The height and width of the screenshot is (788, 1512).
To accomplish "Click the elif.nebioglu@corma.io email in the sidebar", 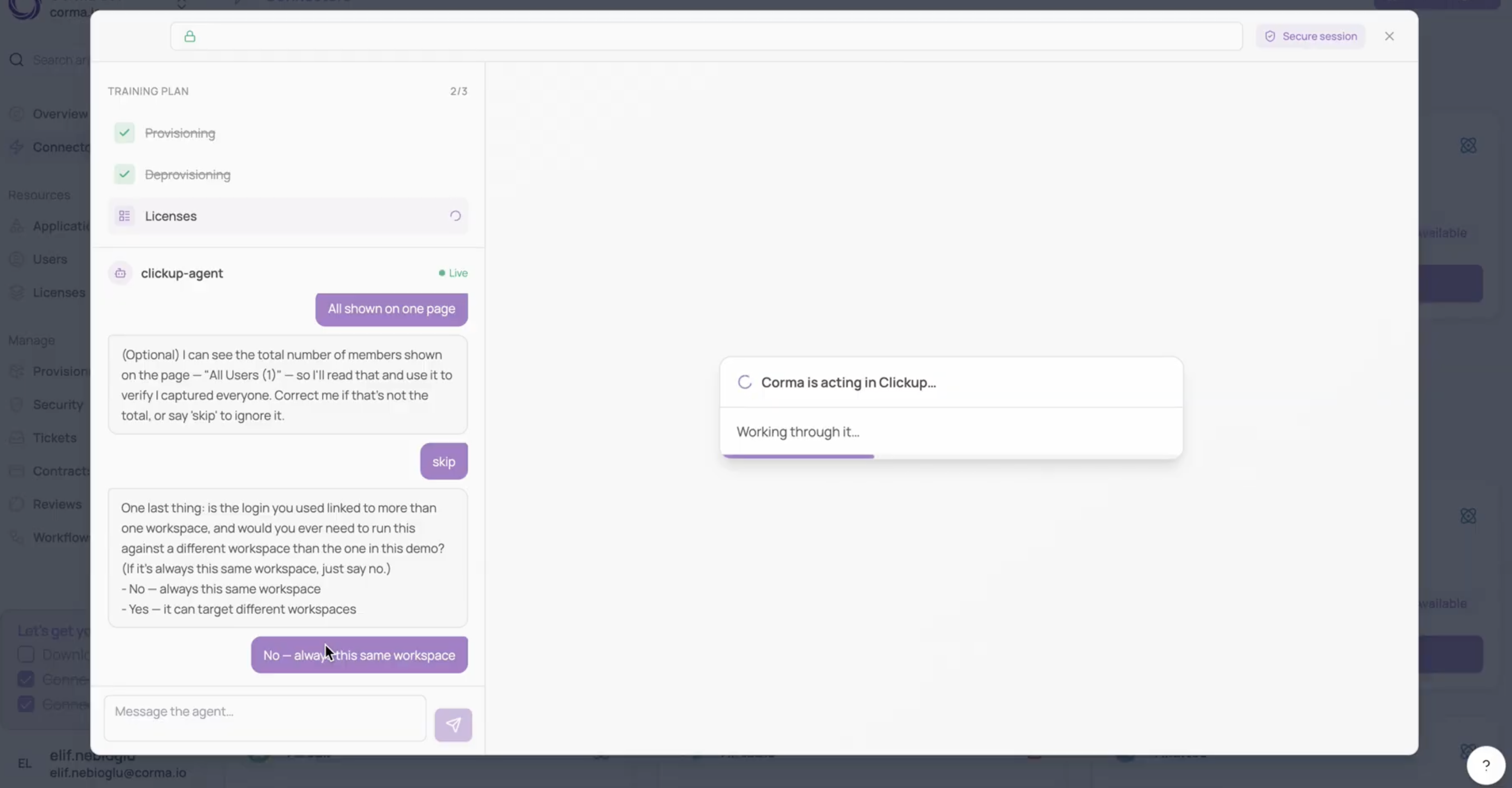I will [x=118, y=773].
